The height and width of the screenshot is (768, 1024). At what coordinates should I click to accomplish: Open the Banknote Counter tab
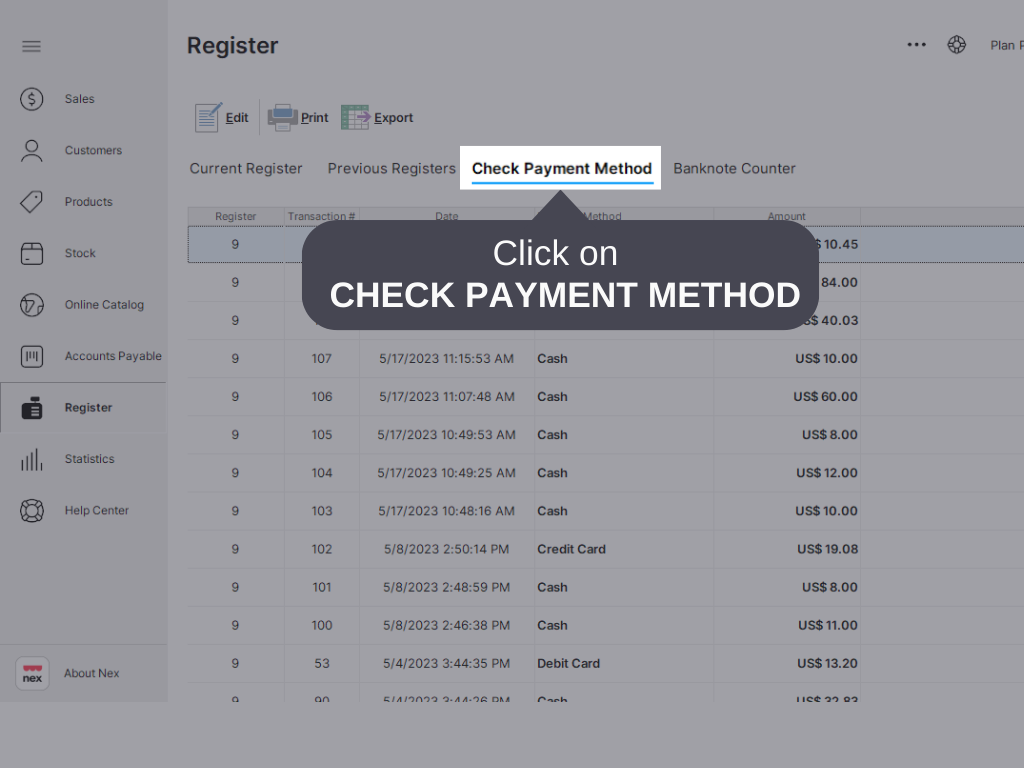734,169
